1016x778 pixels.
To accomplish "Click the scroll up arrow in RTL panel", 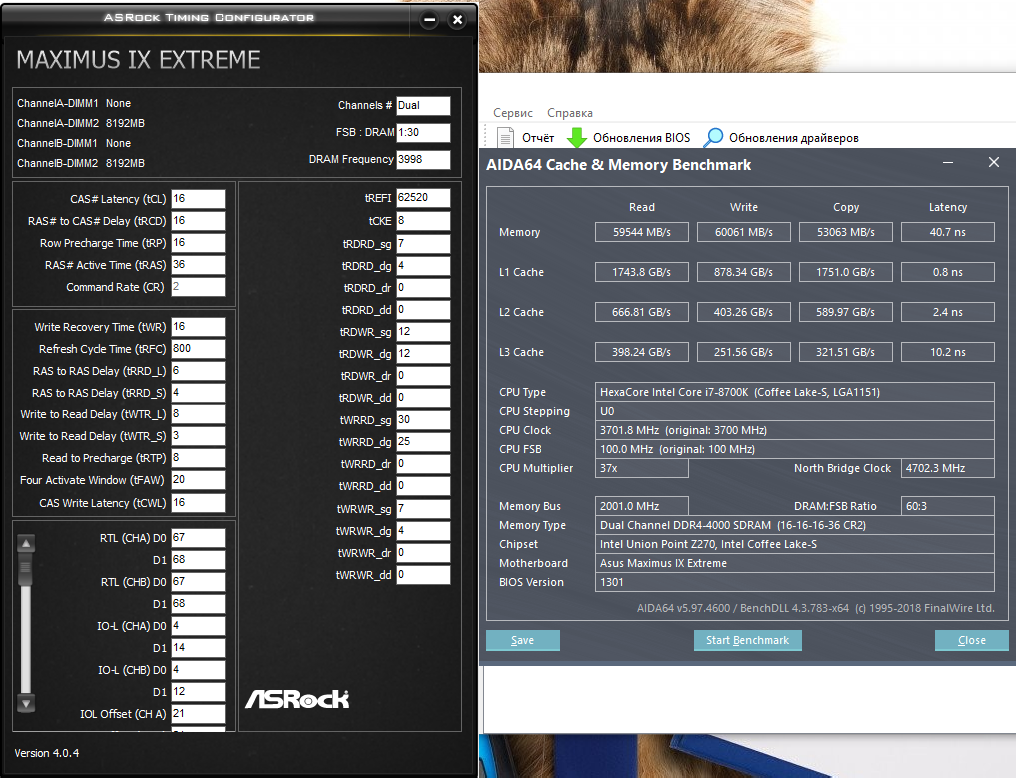I will click(x=26, y=543).
